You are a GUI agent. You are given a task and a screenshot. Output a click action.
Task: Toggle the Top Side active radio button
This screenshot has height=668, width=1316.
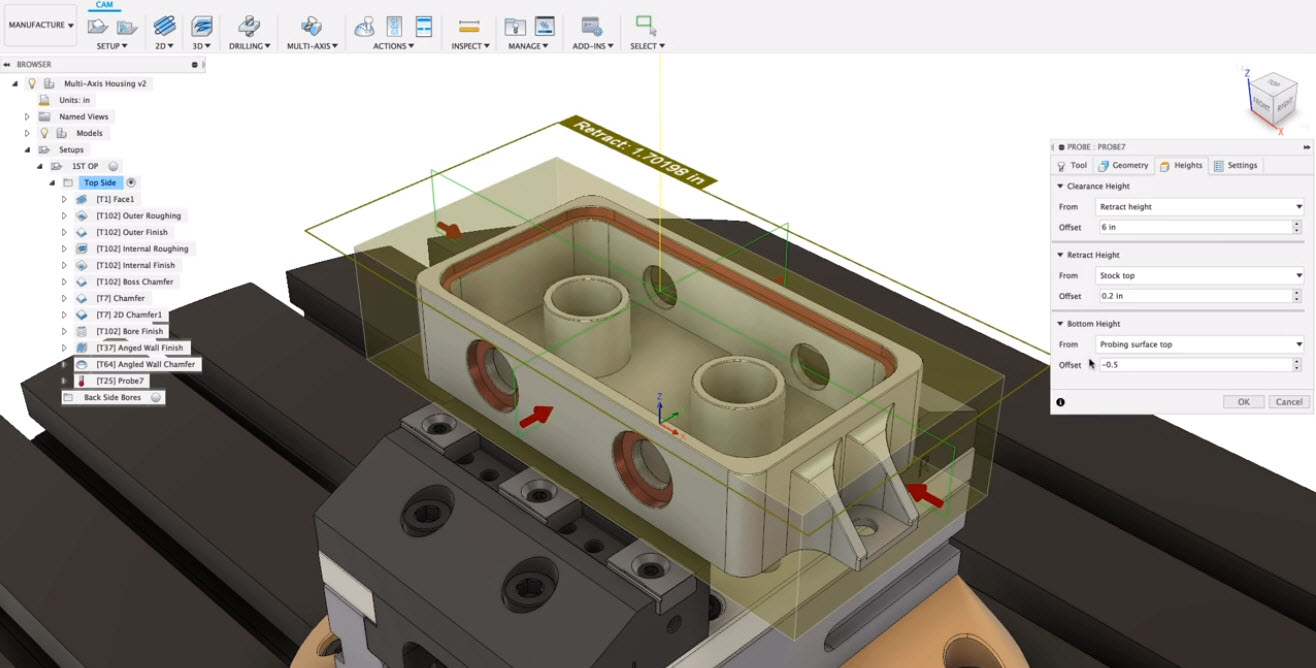[x=131, y=183]
